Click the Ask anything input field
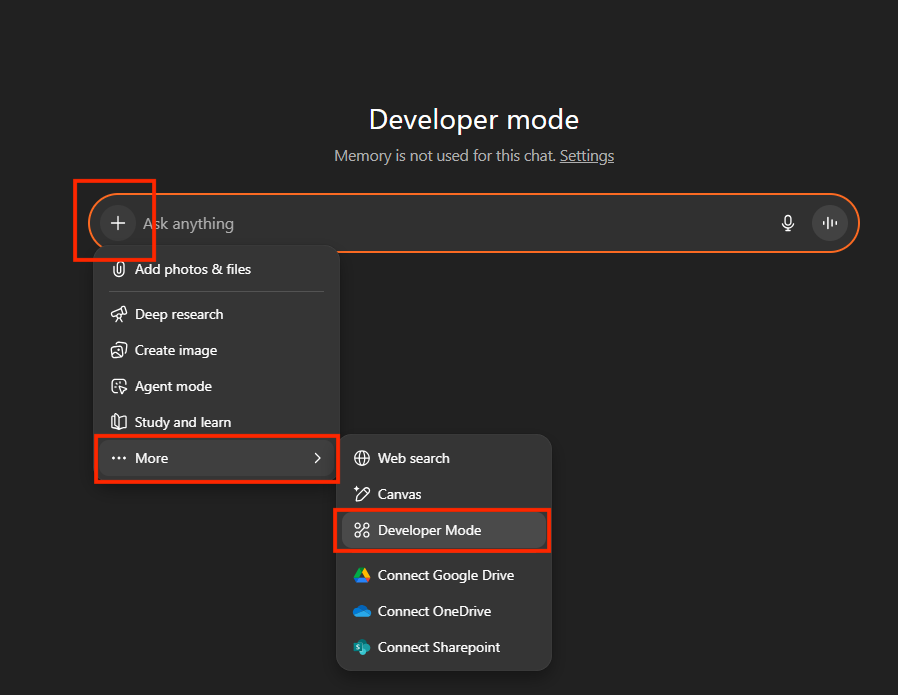The height and width of the screenshot is (695, 898). click(x=450, y=223)
